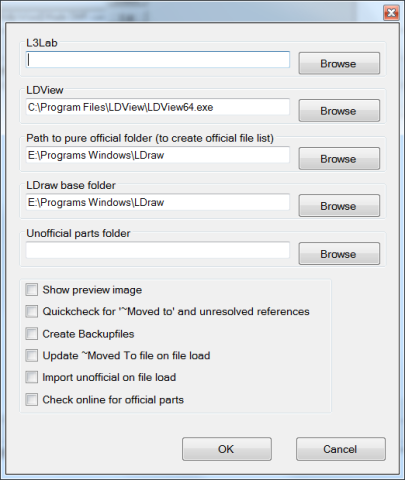The image size is (405, 480).
Task: Browse for Unofficial parts folder
Action: click(x=339, y=254)
